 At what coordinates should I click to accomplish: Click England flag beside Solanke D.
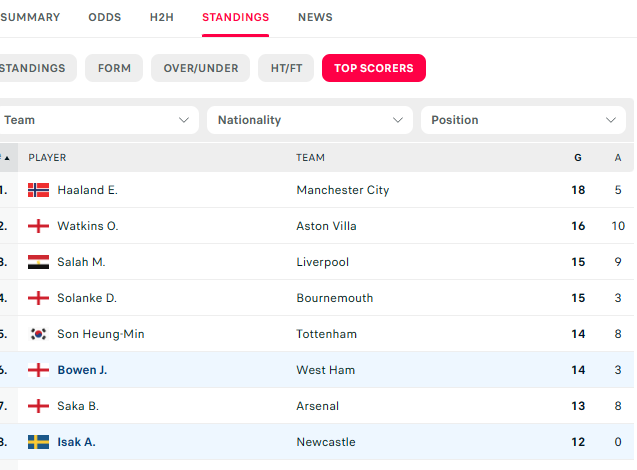tap(38, 298)
